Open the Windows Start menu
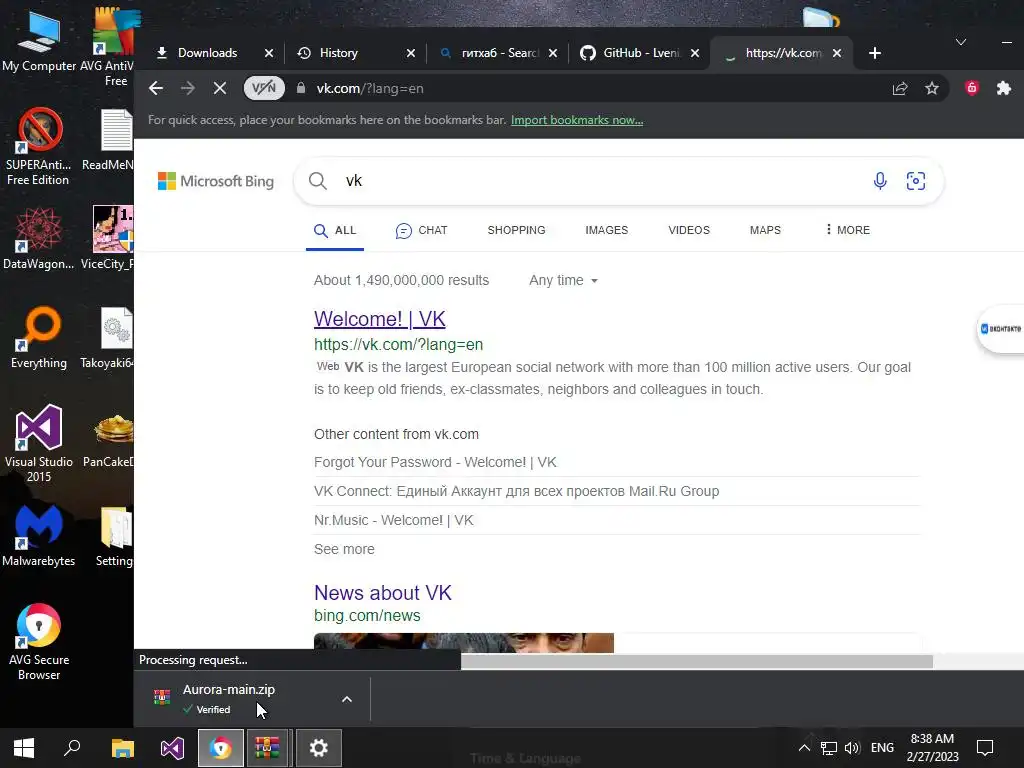This screenshot has width=1024, height=768. (x=24, y=748)
